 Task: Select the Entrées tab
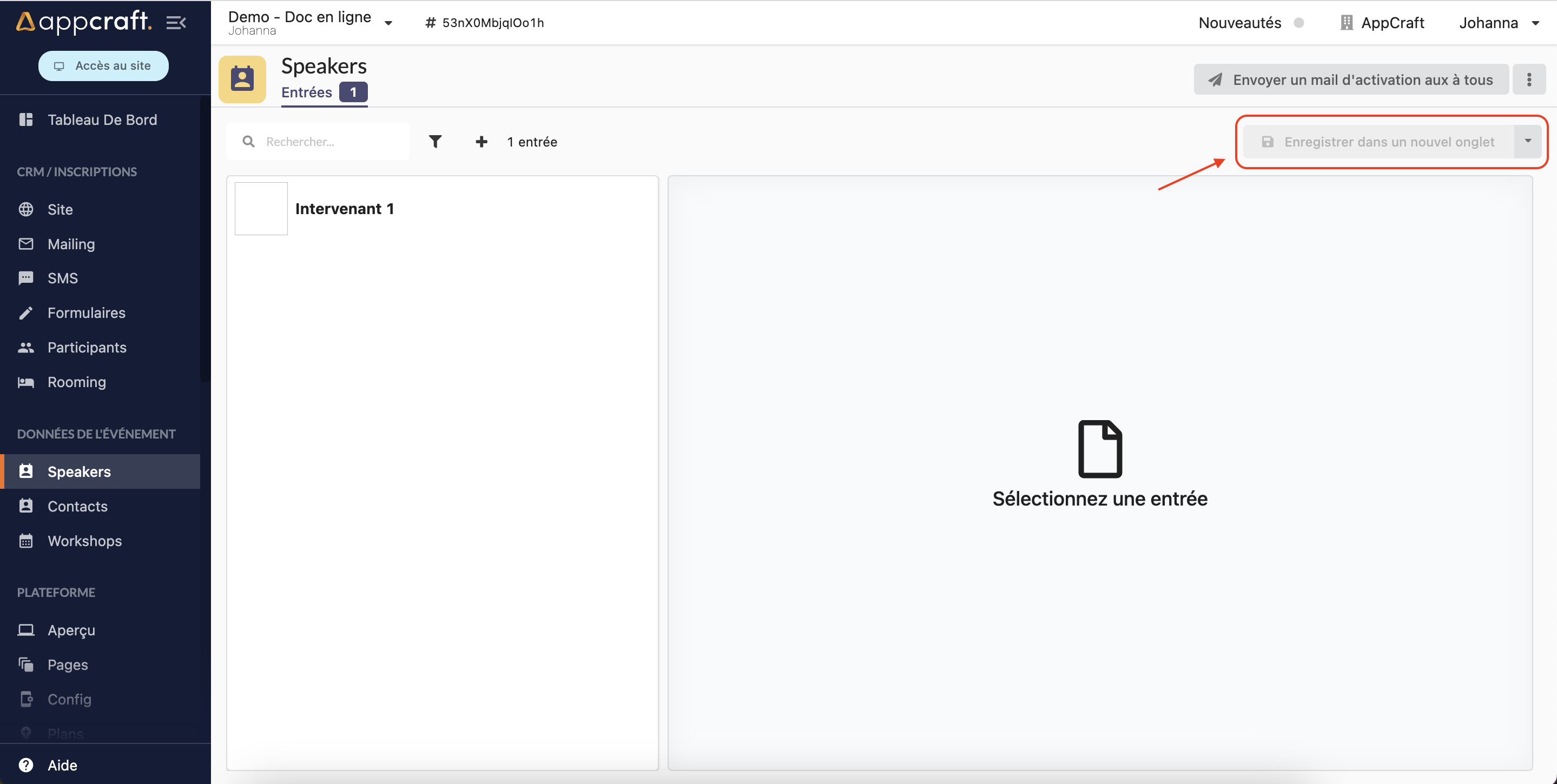pyautogui.click(x=307, y=92)
